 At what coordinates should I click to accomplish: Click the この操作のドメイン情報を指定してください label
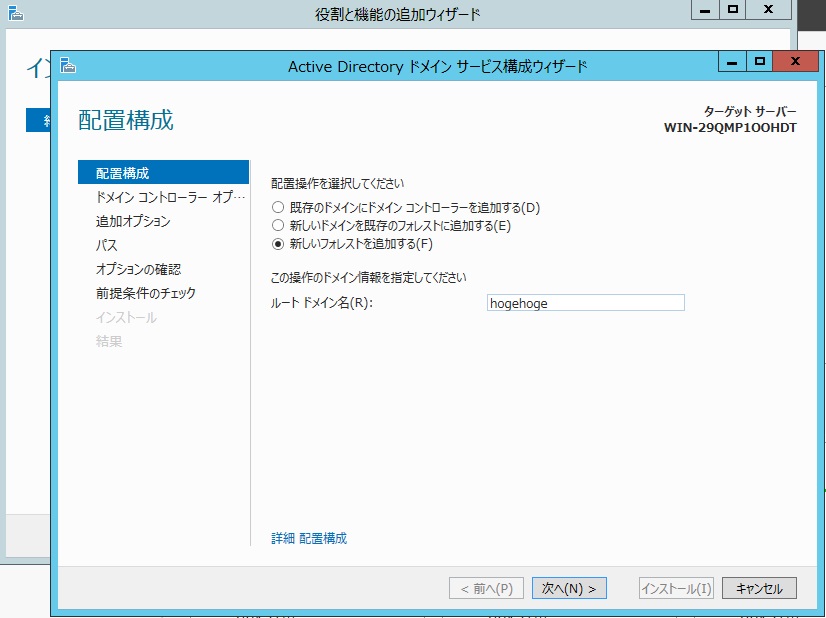[369, 277]
